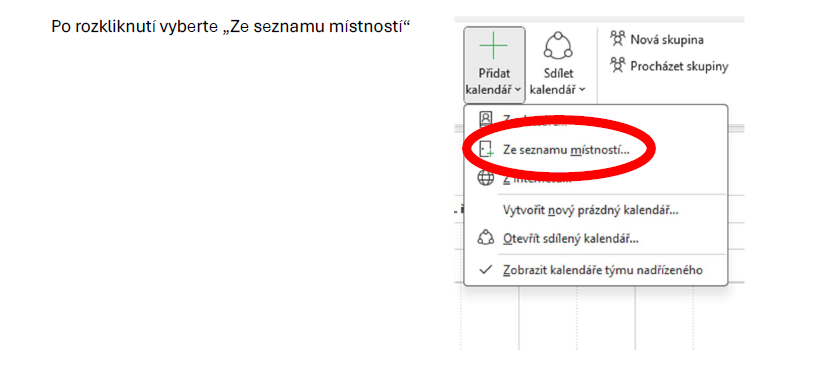
Task: Click the Procházet skupiny people icon
Action: point(618,66)
